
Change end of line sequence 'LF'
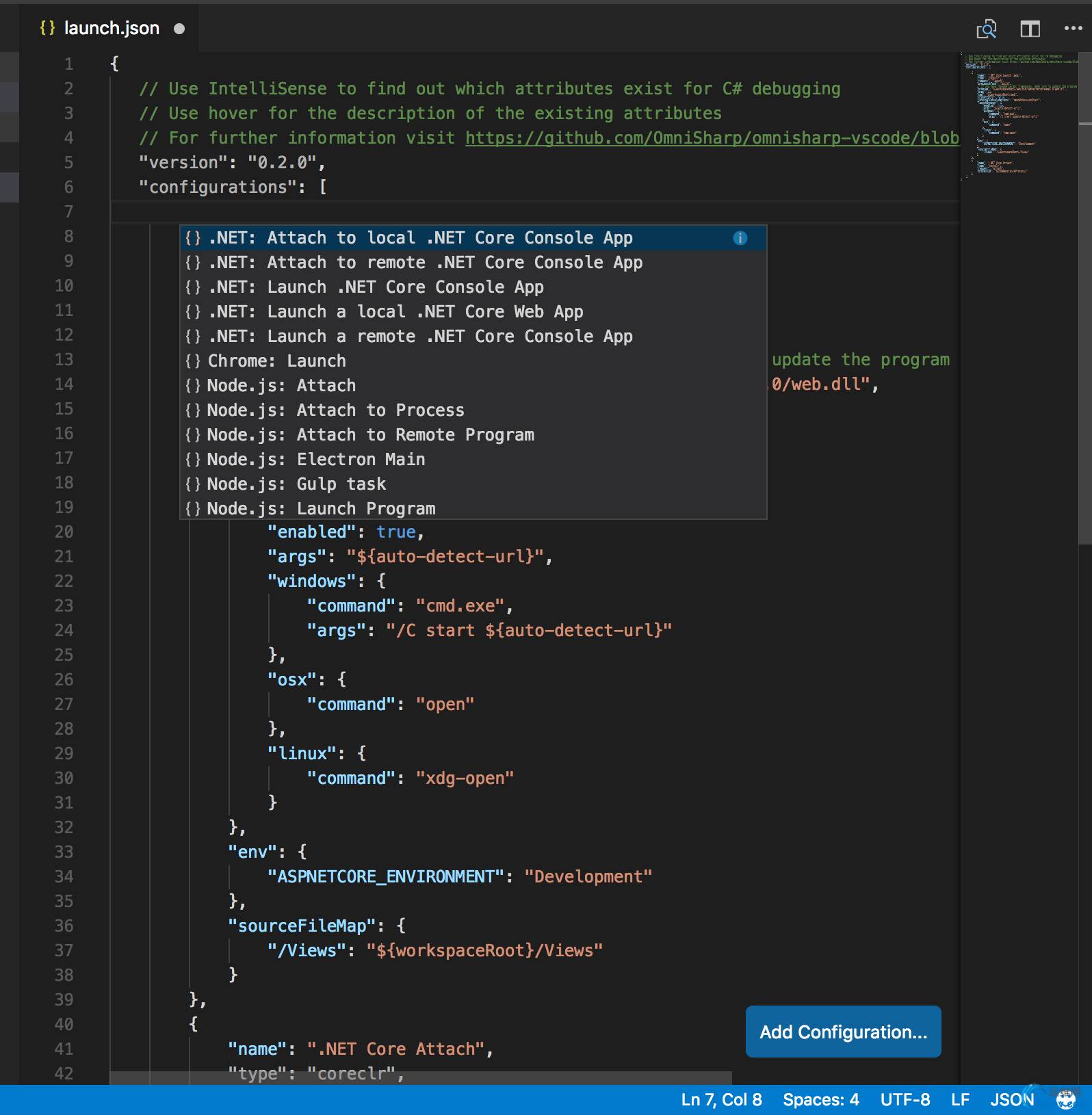tap(960, 1100)
